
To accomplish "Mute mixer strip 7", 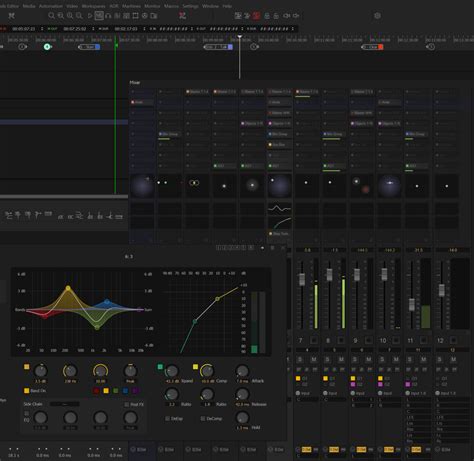I will coord(314,359).
